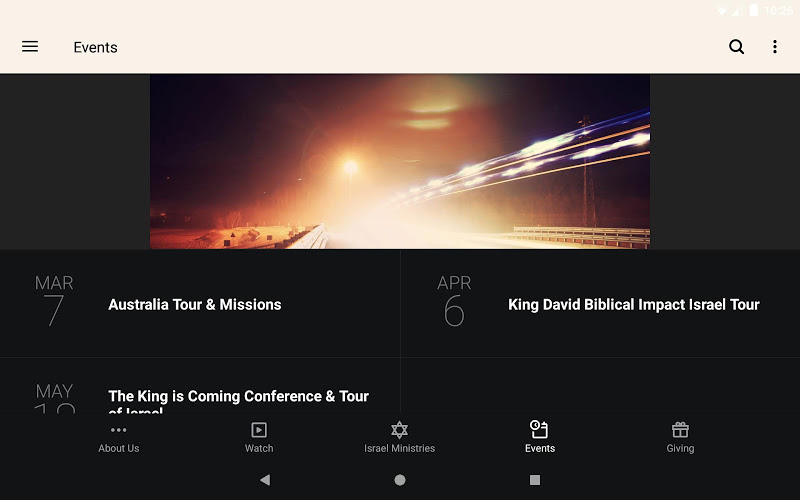
Task: Switch to the Israel Ministries tab
Action: tap(399, 449)
